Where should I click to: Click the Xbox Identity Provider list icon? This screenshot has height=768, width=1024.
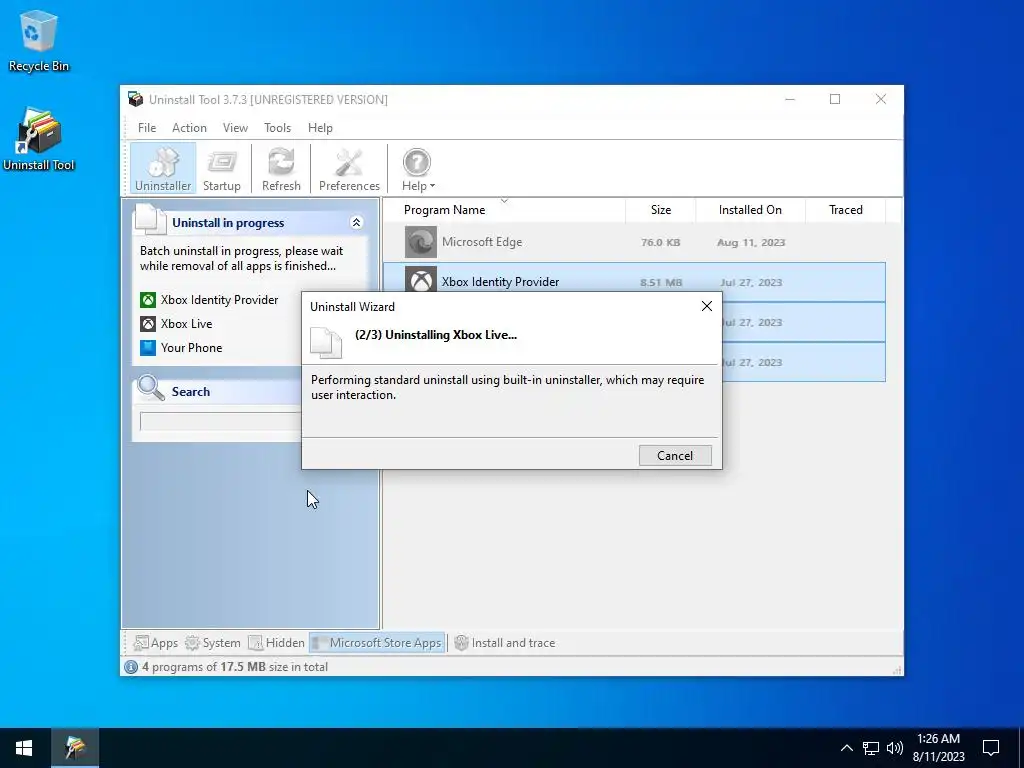(421, 281)
